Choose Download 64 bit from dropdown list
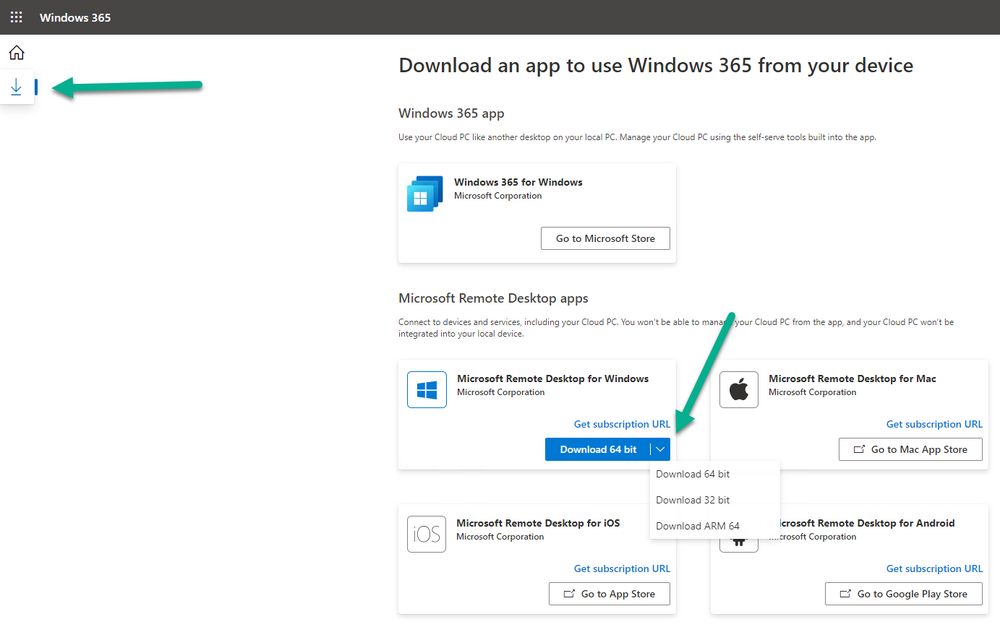This screenshot has width=1000, height=627. pos(693,474)
